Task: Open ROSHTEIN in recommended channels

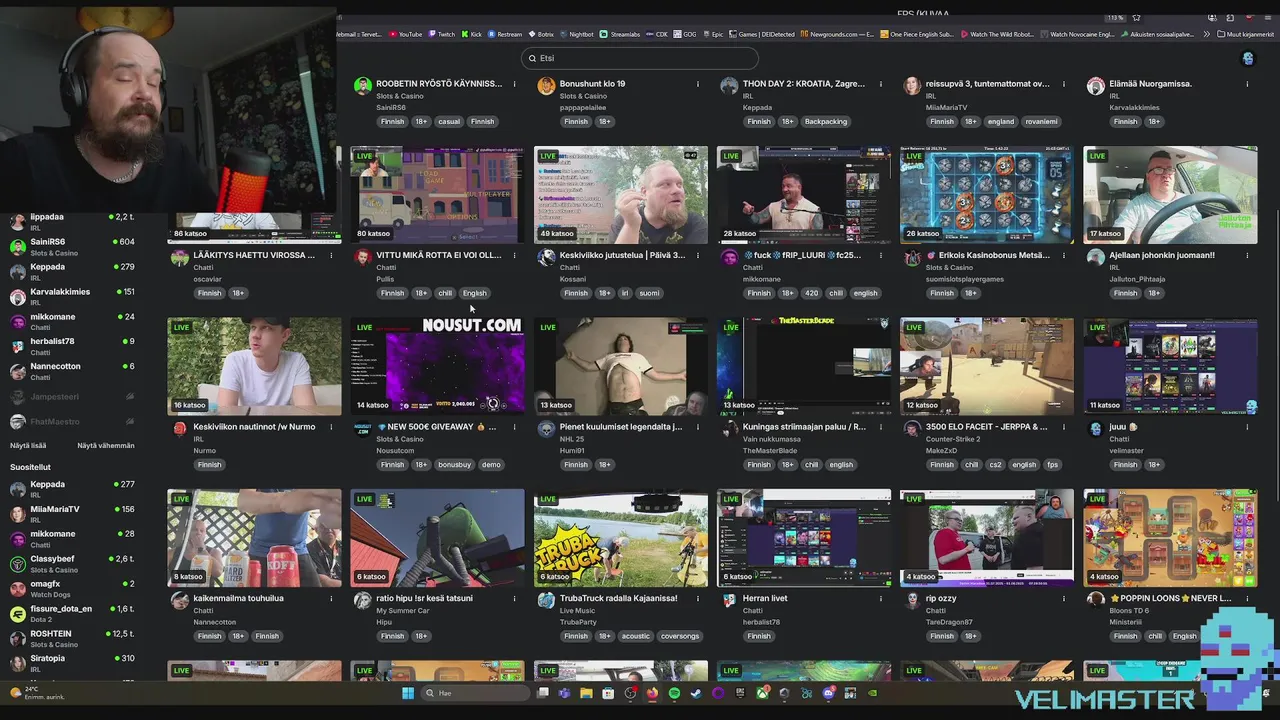Action: 72,638
